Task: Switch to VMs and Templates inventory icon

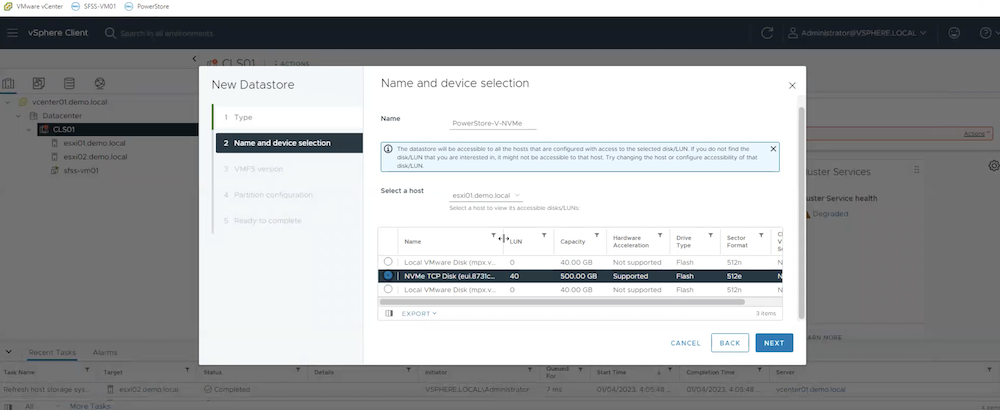Action: 39,84
